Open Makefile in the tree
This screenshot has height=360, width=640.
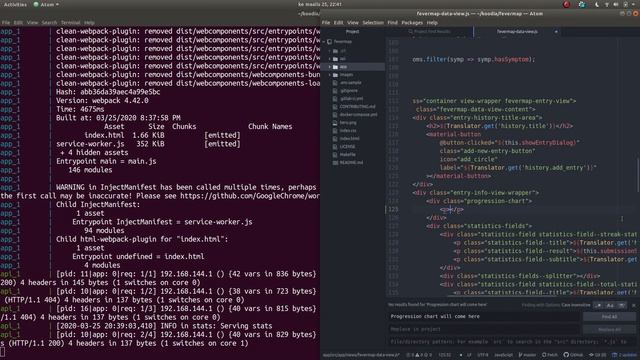(347, 155)
